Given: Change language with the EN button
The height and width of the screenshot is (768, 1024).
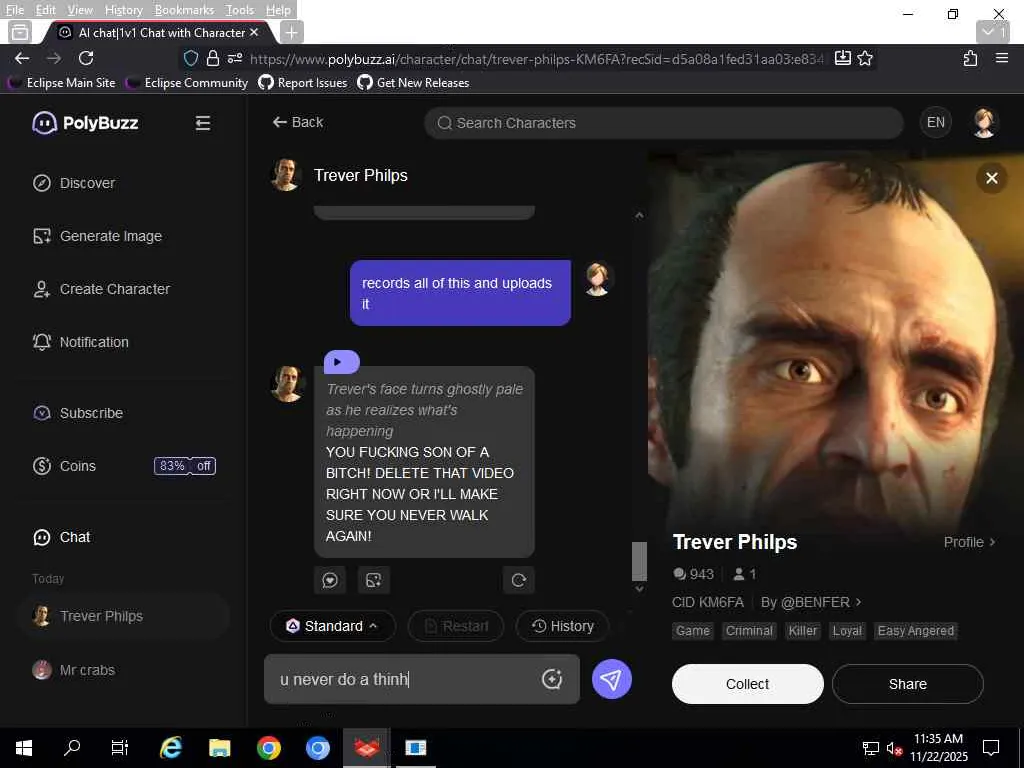Looking at the screenshot, I should pos(935,122).
